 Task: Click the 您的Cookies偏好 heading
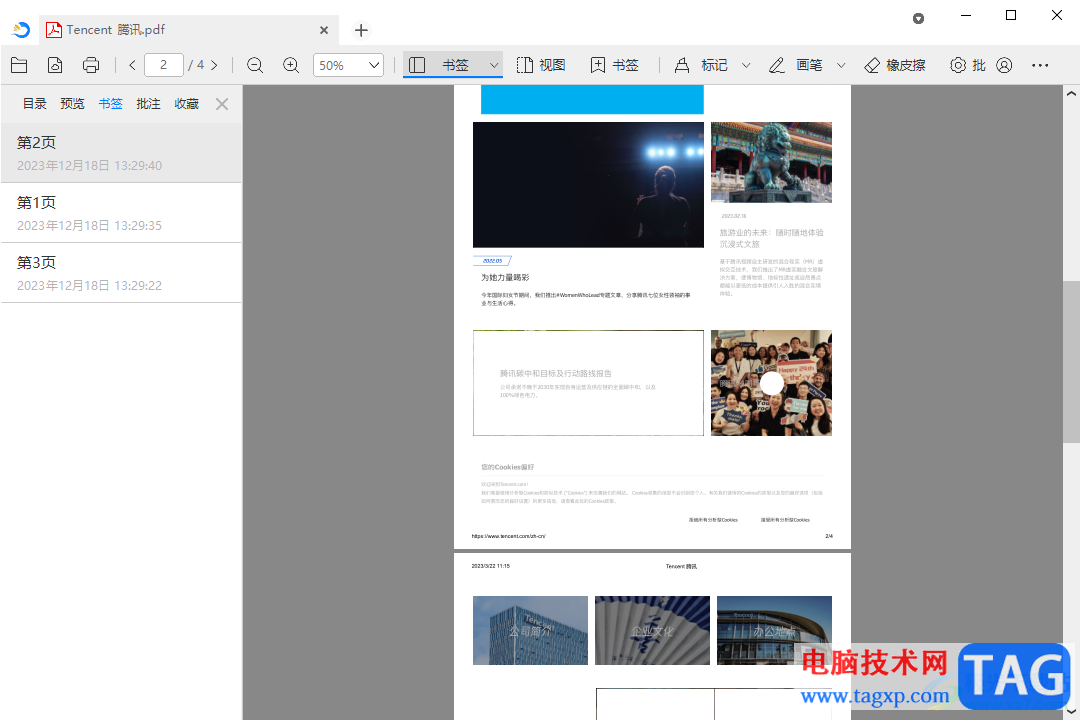pyautogui.click(x=507, y=467)
